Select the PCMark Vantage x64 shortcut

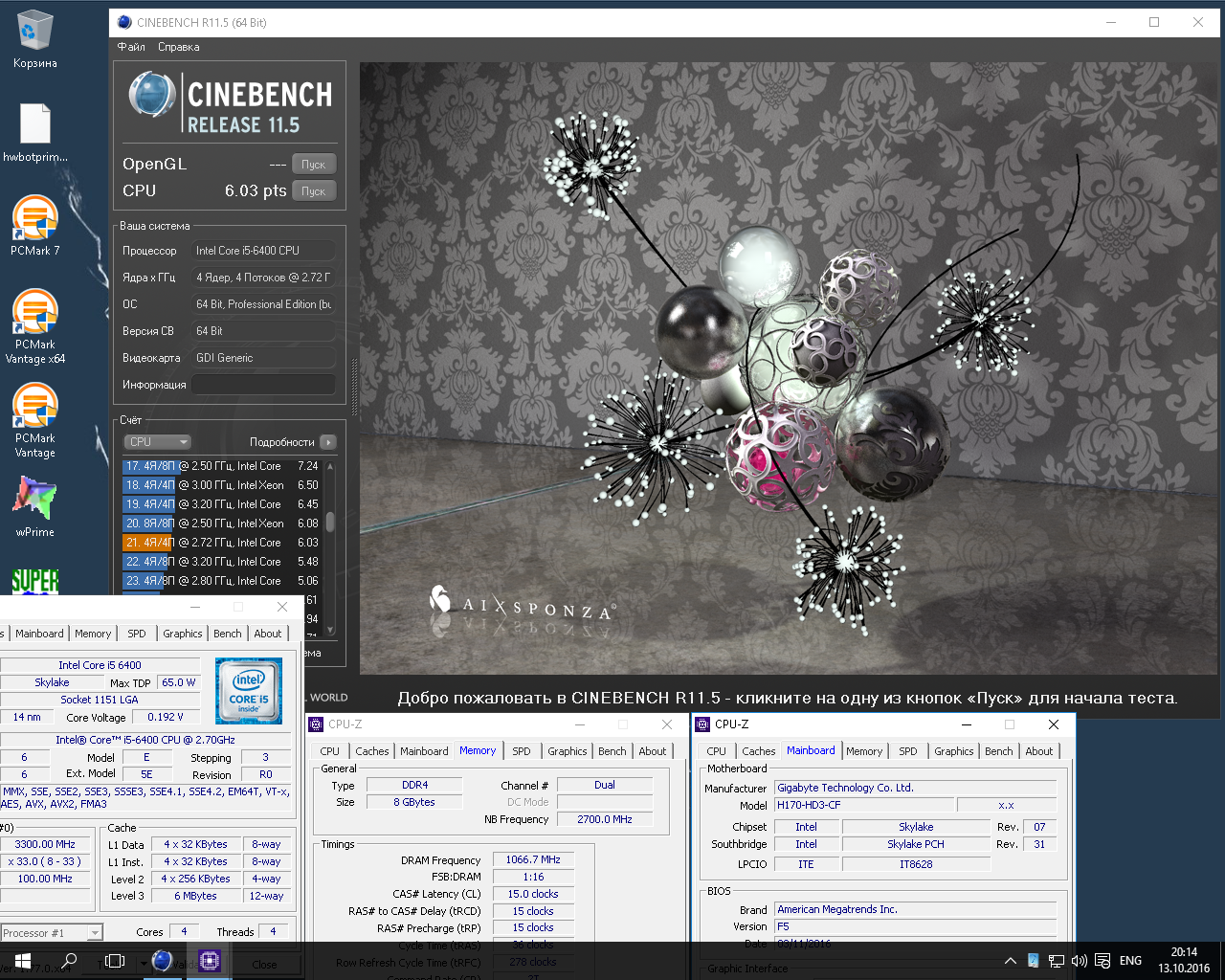tap(34, 326)
